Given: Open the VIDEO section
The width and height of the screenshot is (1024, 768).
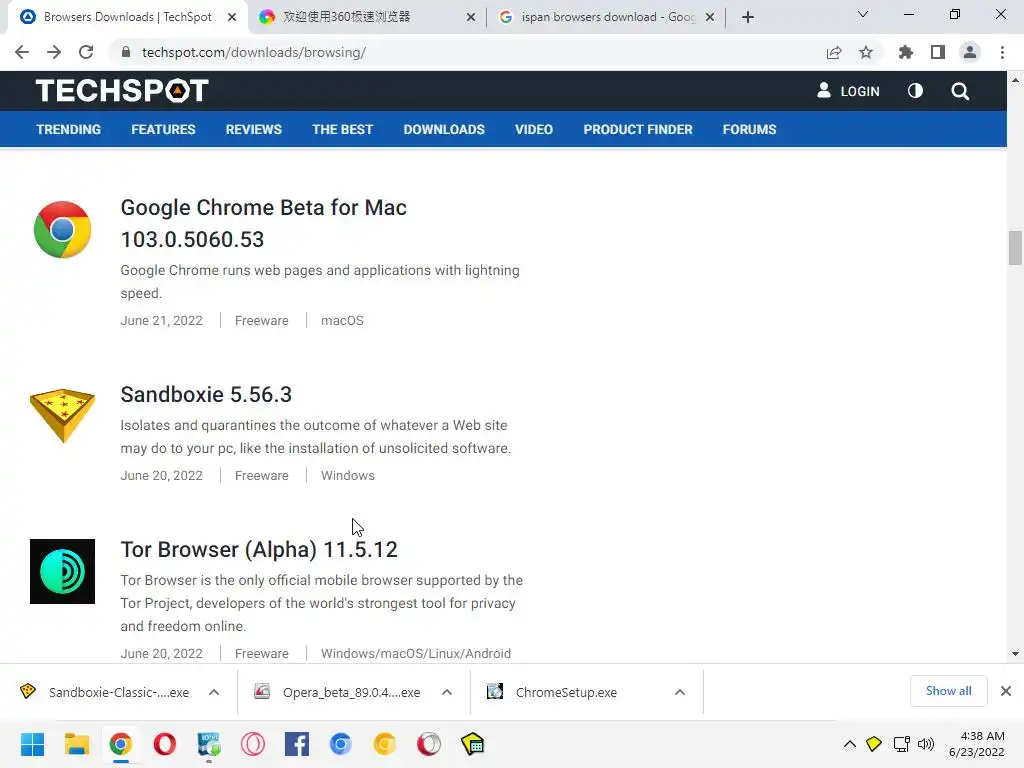Looking at the screenshot, I should (534, 129).
